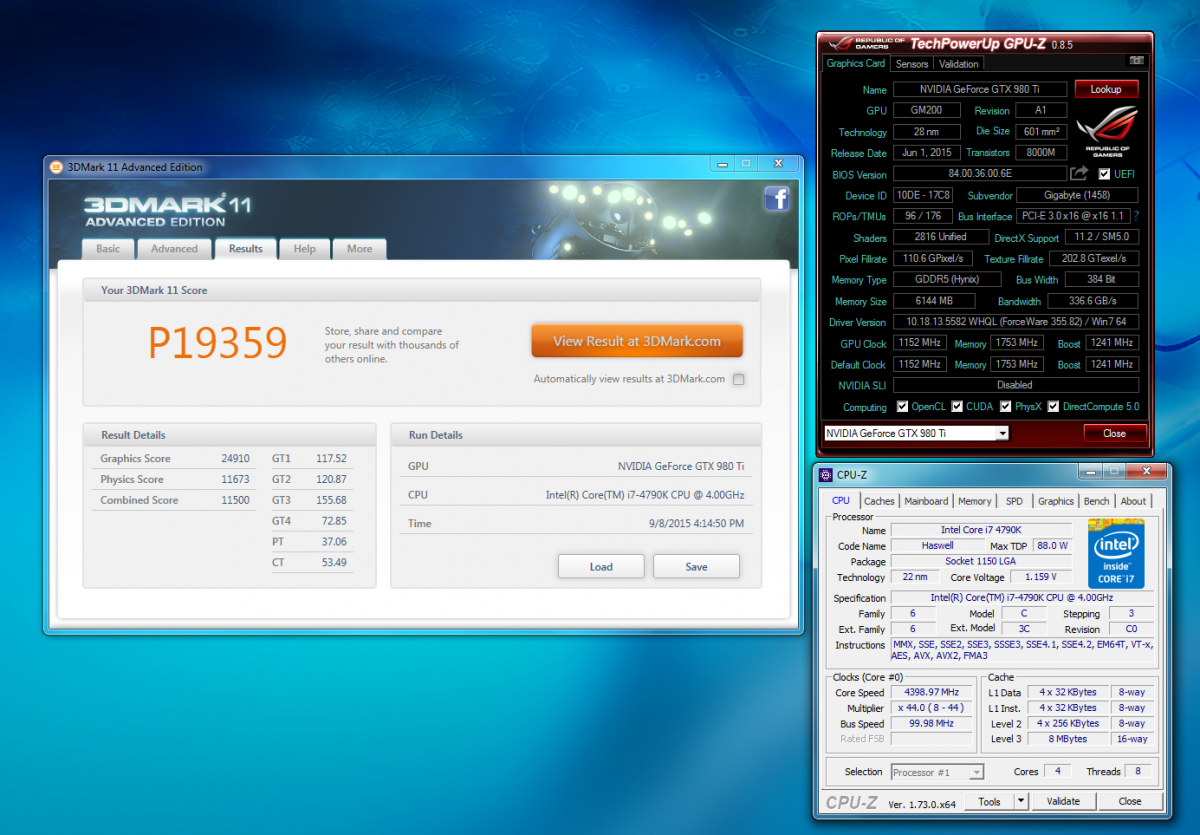Click the ROG logo in GPU-Z
Image resolution: width=1200 pixels, height=835 pixels.
(1106, 131)
